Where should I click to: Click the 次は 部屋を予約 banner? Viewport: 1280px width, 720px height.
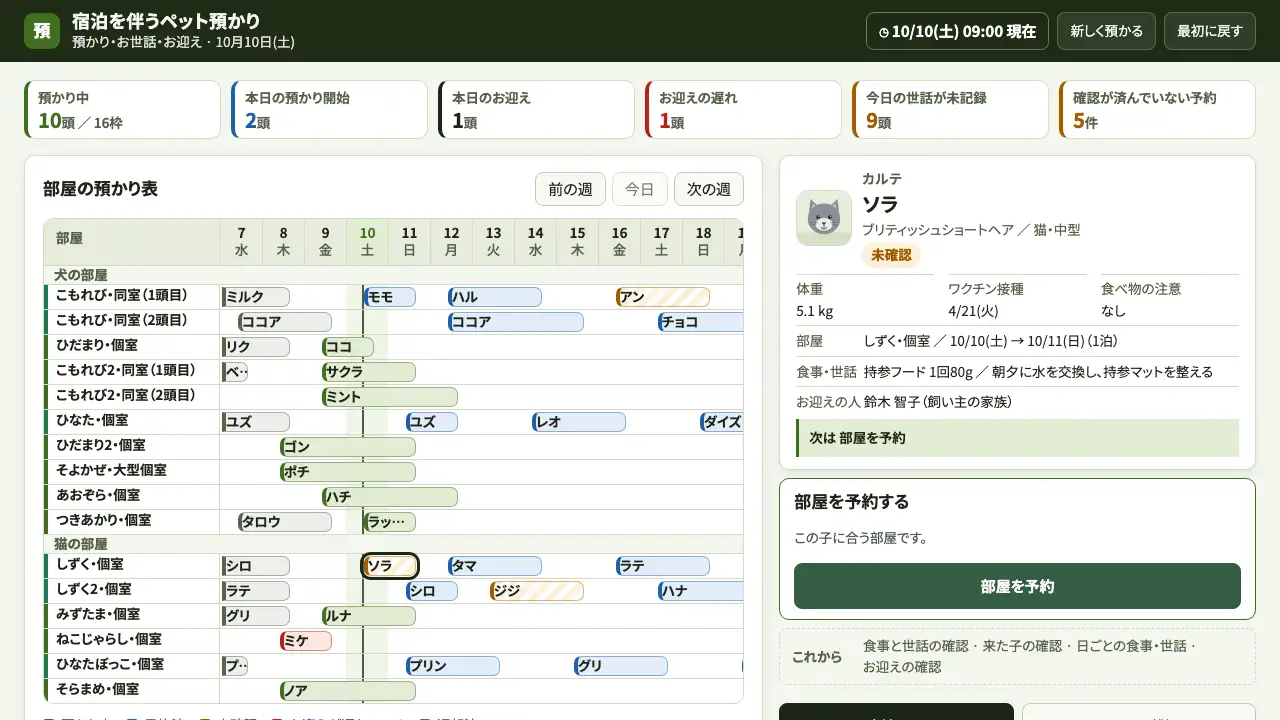coord(1017,438)
